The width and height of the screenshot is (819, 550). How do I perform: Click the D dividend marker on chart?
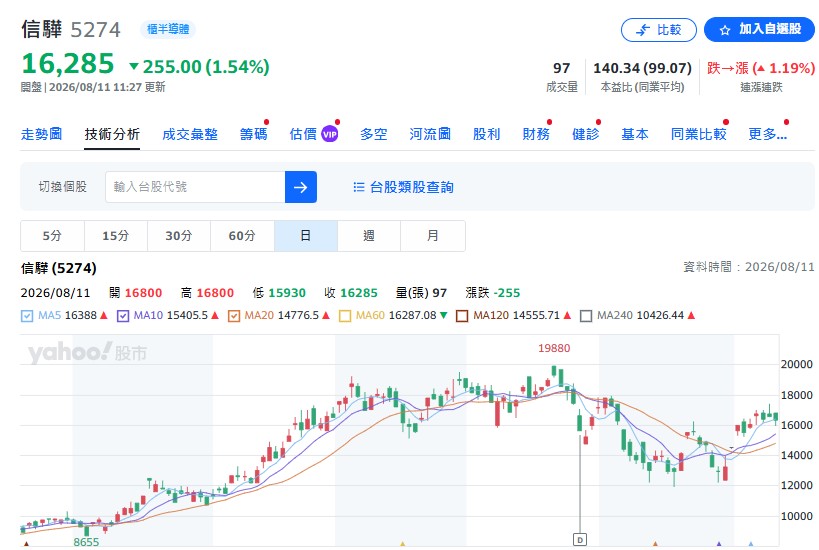(580, 540)
